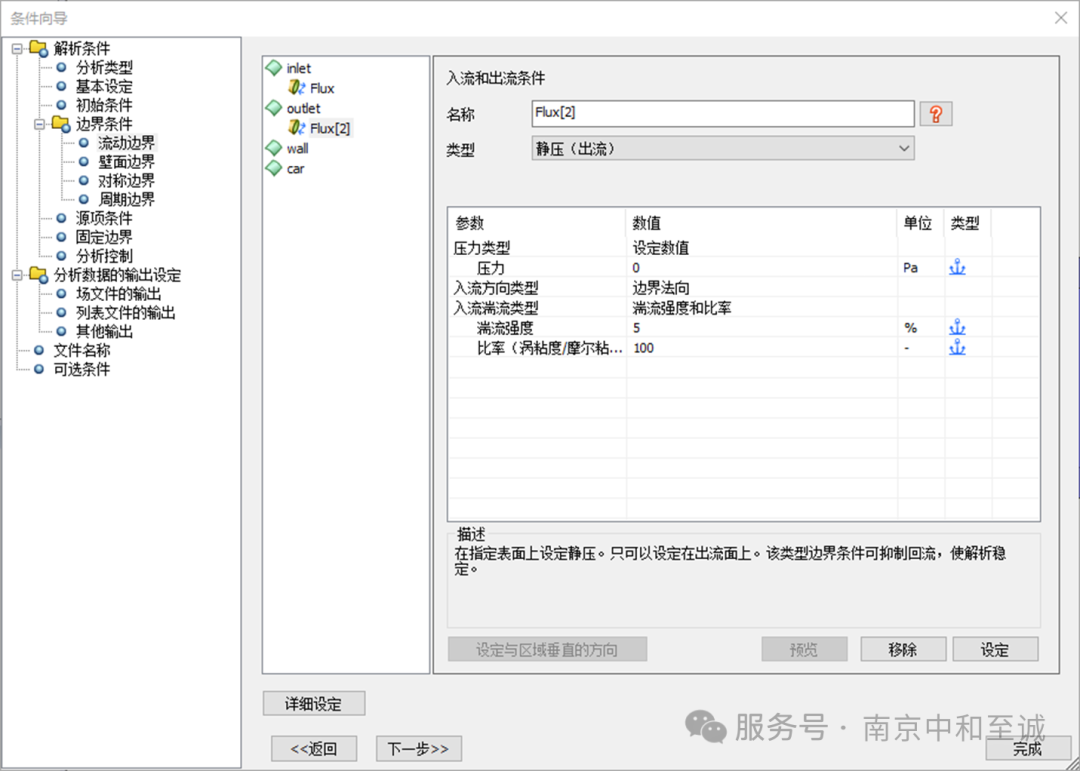Click the <<返回 button

[x=314, y=749]
